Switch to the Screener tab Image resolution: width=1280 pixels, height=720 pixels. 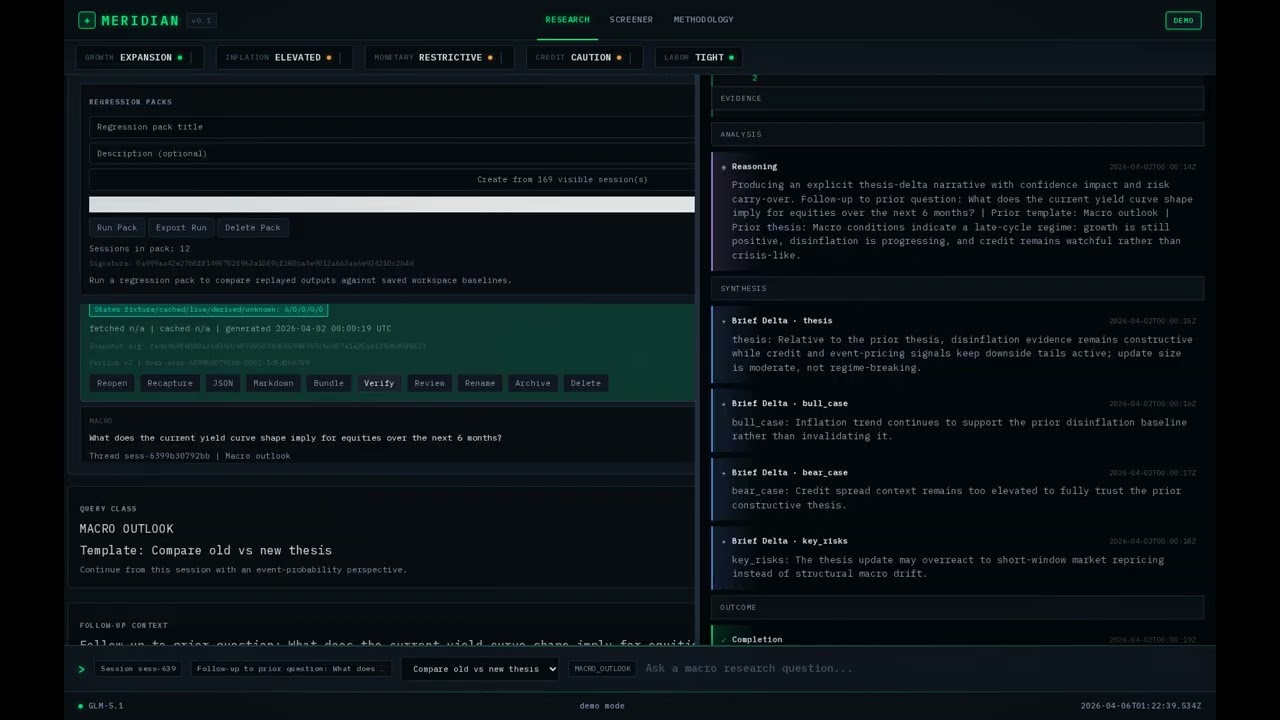(631, 20)
